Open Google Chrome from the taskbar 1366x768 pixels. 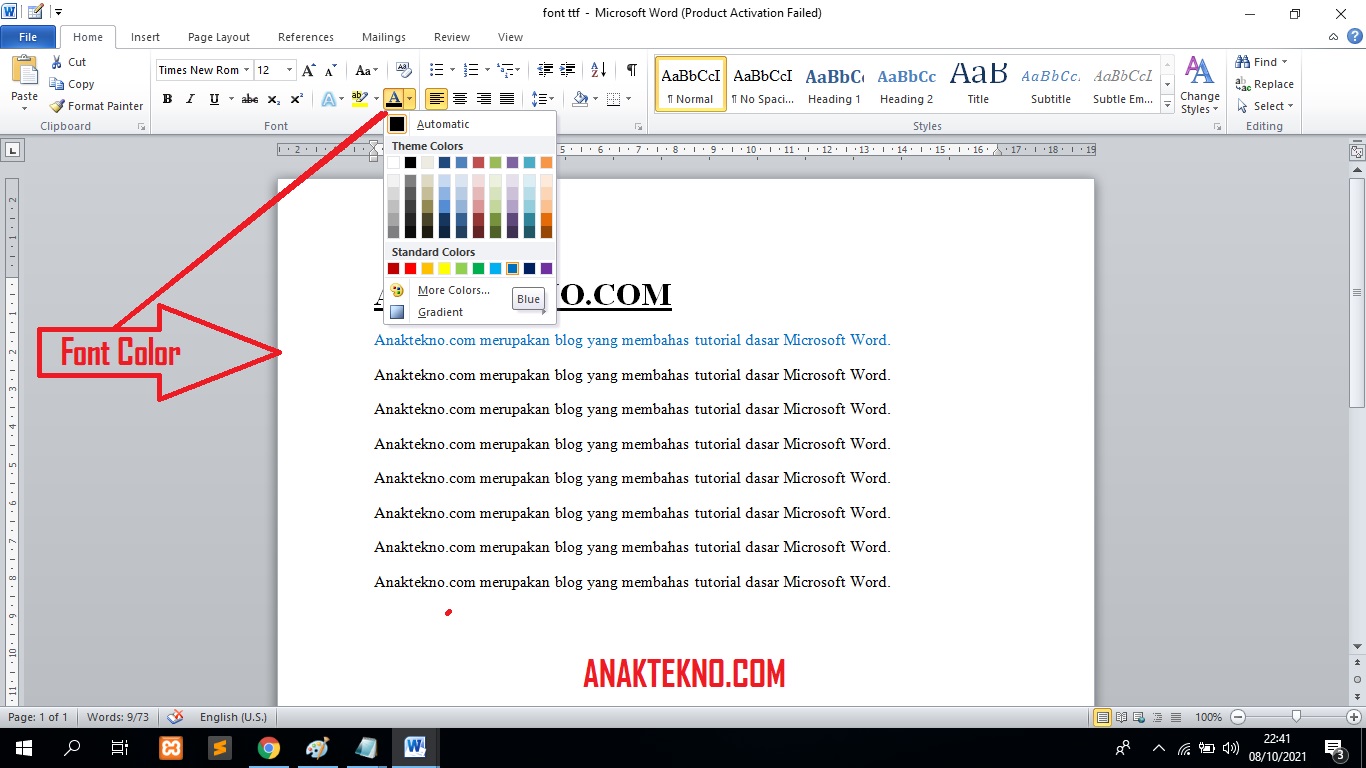pyautogui.click(x=268, y=748)
